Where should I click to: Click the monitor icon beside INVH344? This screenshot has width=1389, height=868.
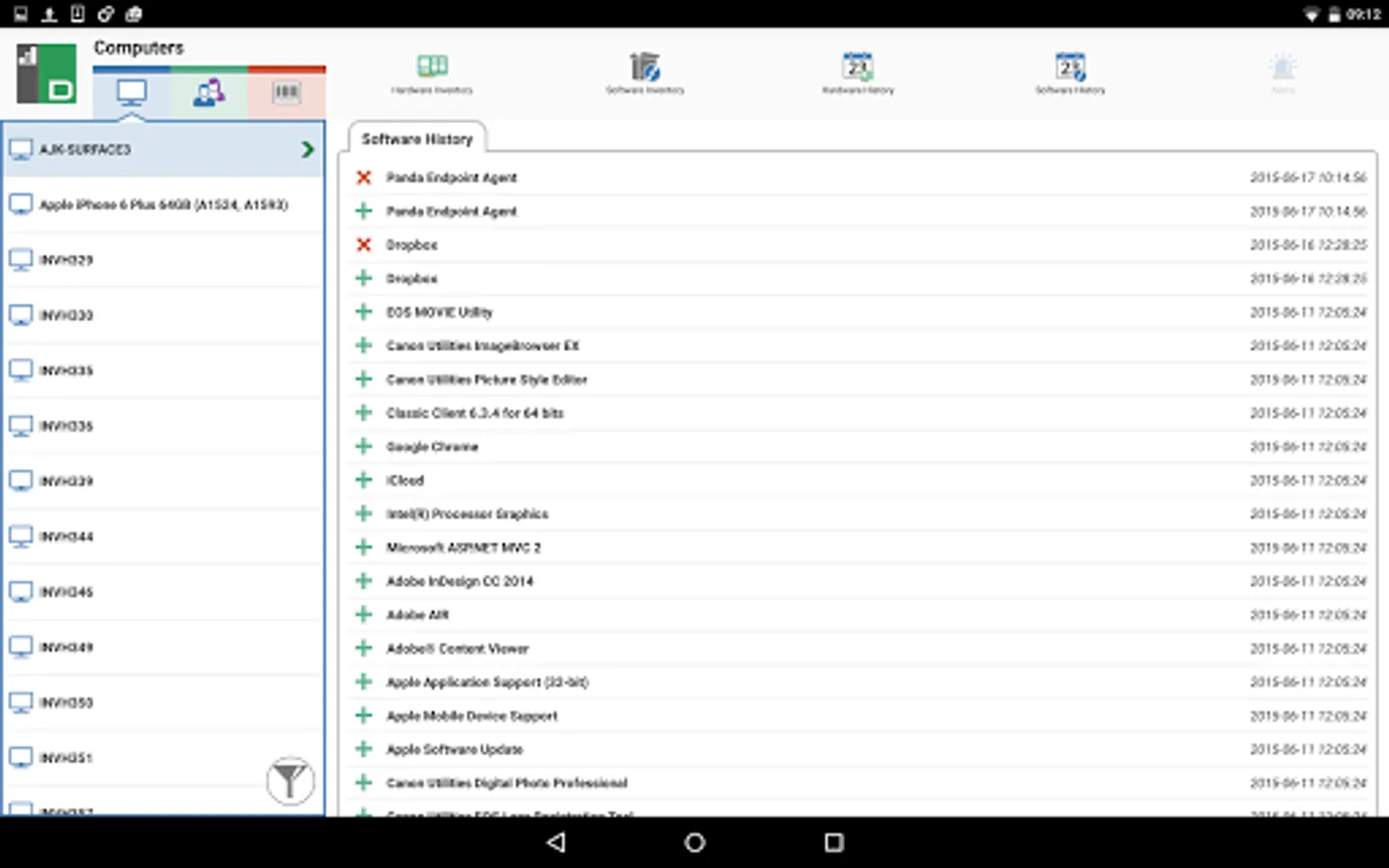coord(20,536)
